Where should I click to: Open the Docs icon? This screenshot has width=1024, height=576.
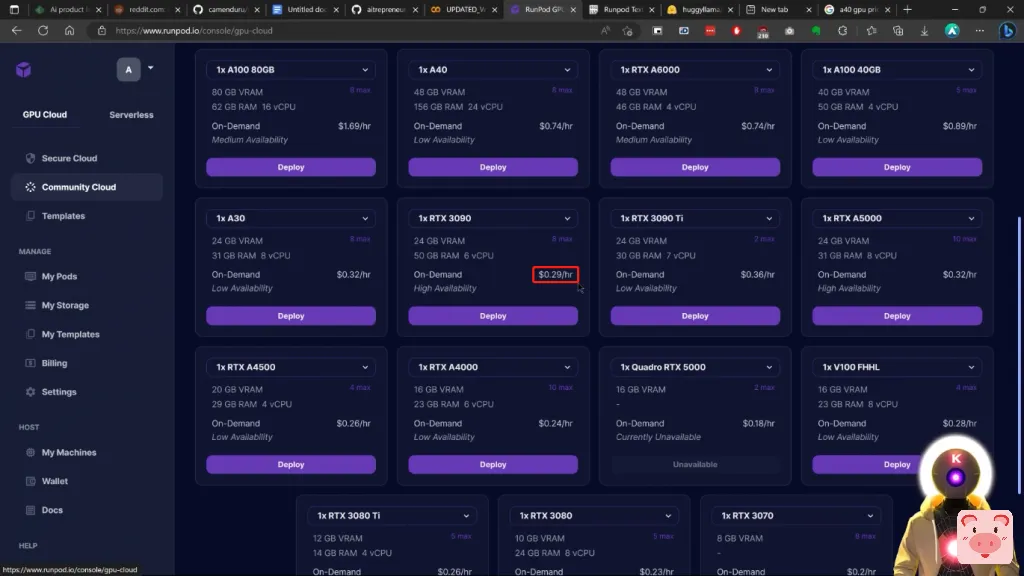click(30, 510)
